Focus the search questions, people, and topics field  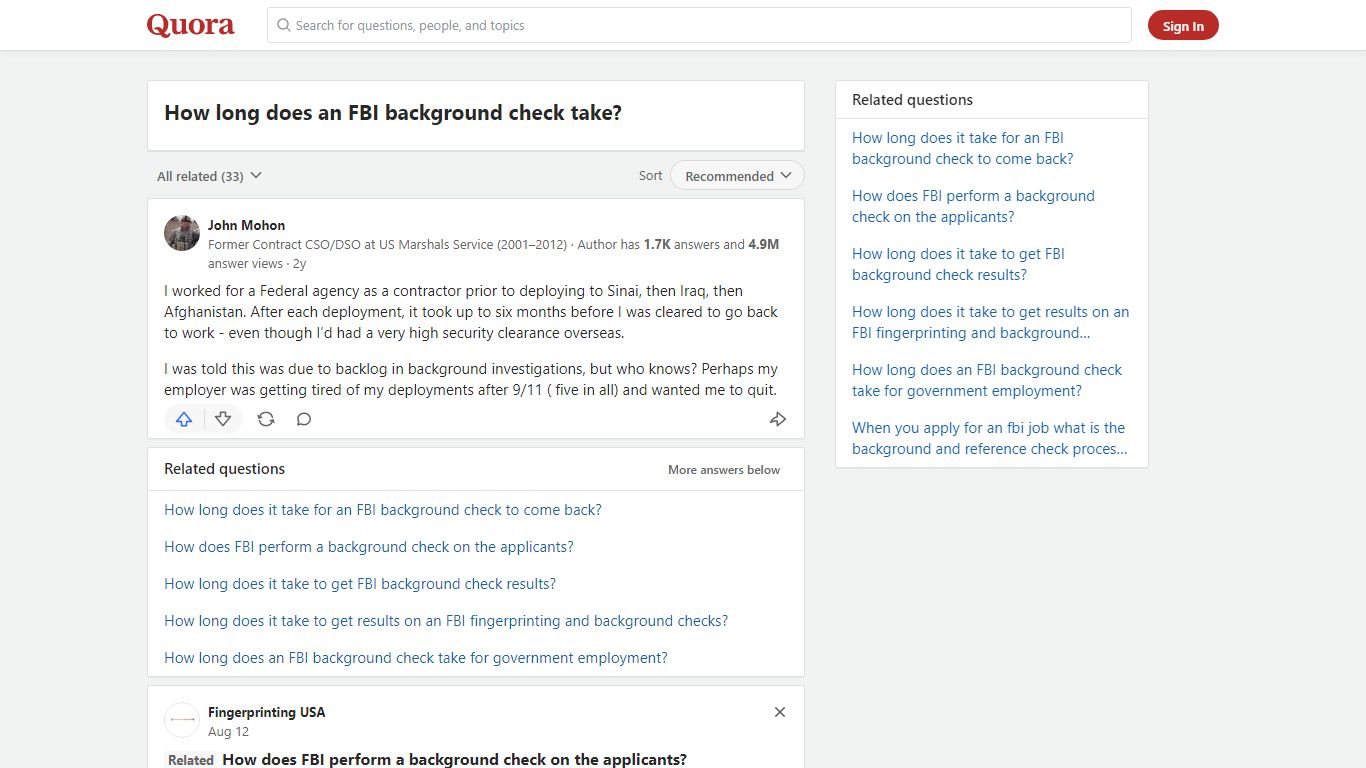point(699,25)
